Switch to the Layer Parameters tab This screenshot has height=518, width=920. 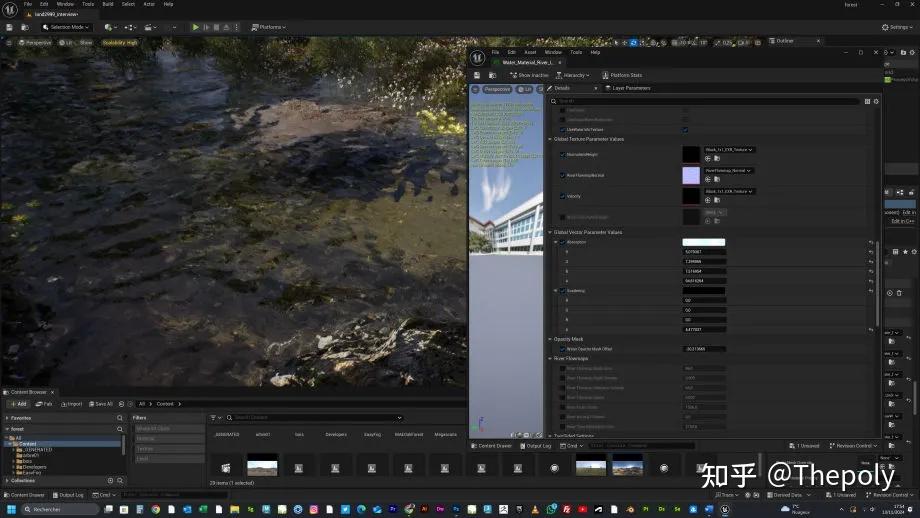pyautogui.click(x=630, y=88)
